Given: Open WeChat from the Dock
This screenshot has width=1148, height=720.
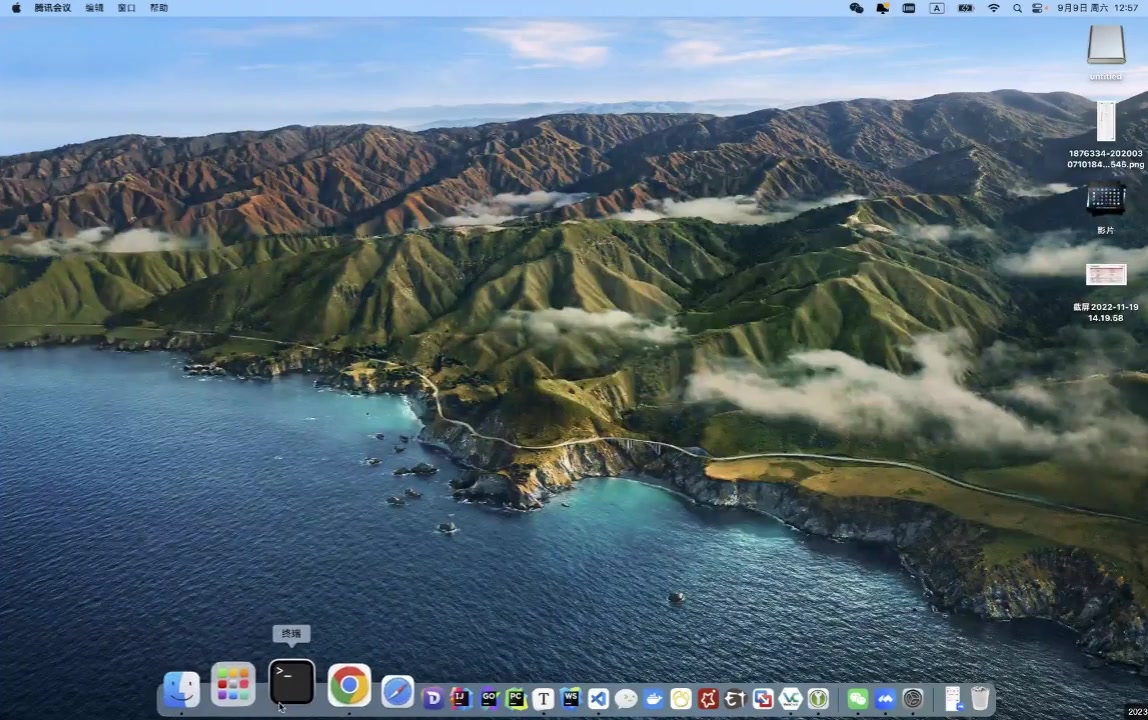Looking at the screenshot, I should click(x=857, y=698).
